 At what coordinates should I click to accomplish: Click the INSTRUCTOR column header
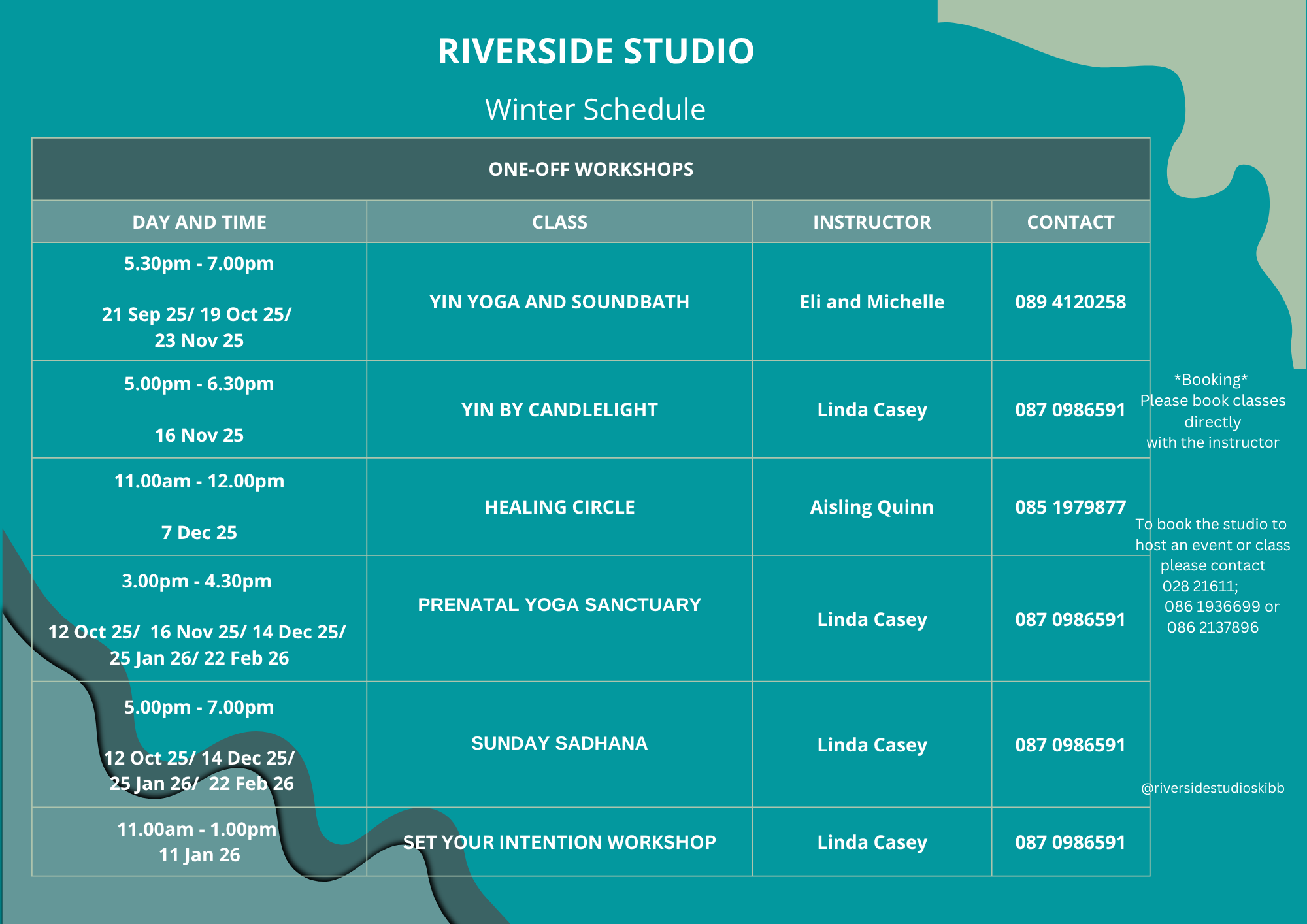(872, 222)
